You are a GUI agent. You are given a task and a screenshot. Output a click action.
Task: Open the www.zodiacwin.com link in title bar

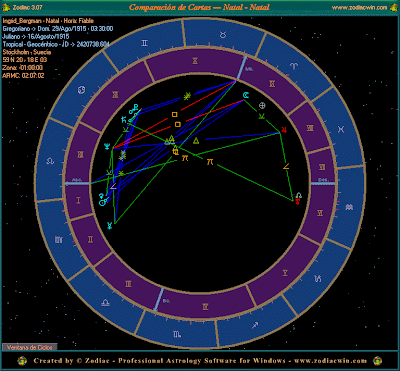click(359, 7)
